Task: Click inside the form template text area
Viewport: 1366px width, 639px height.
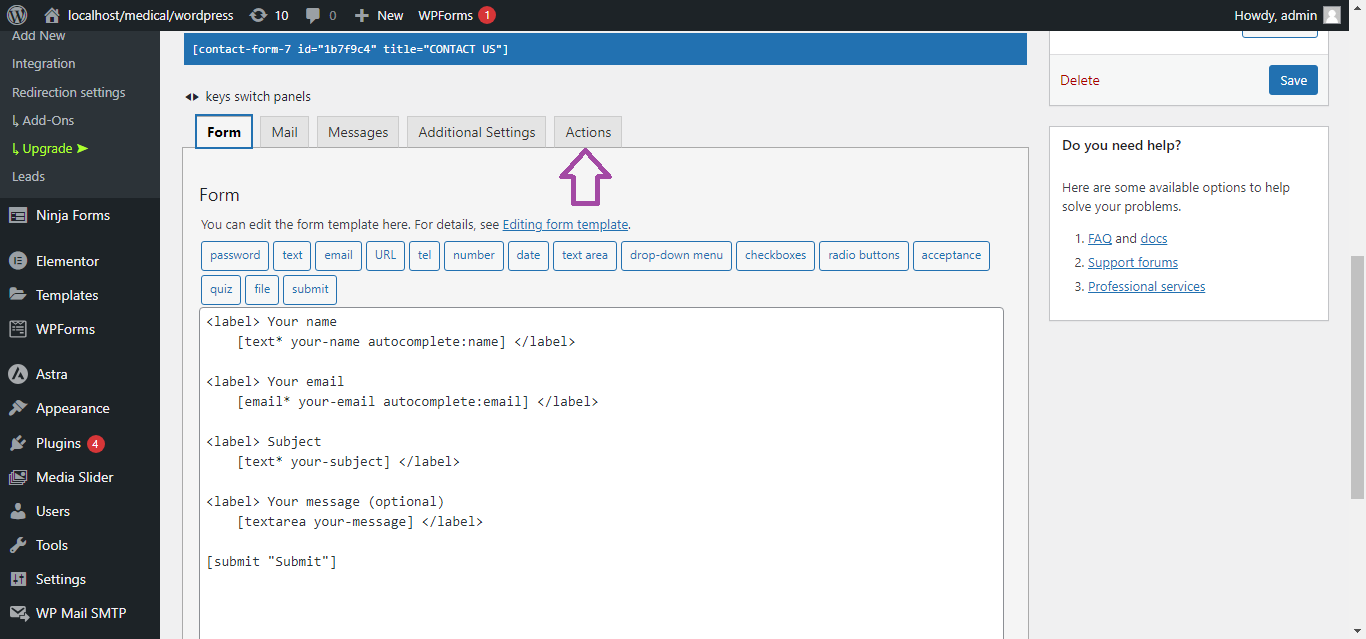Action: click(600, 600)
